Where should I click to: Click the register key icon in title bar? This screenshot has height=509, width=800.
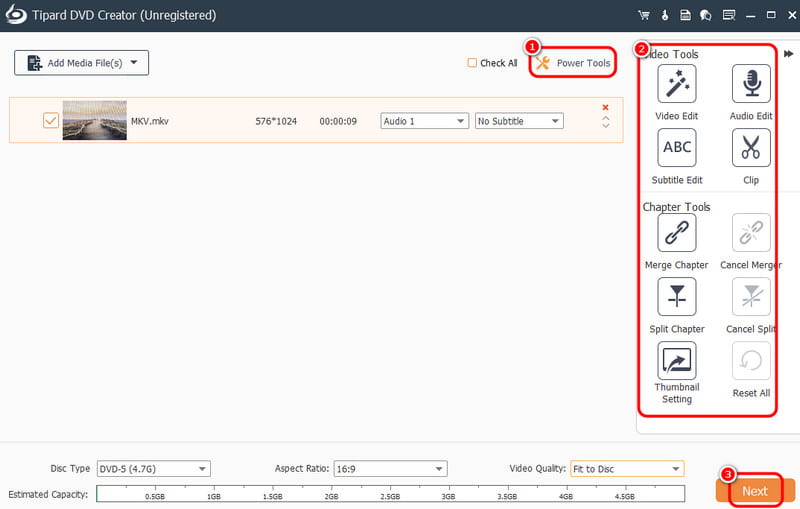664,15
